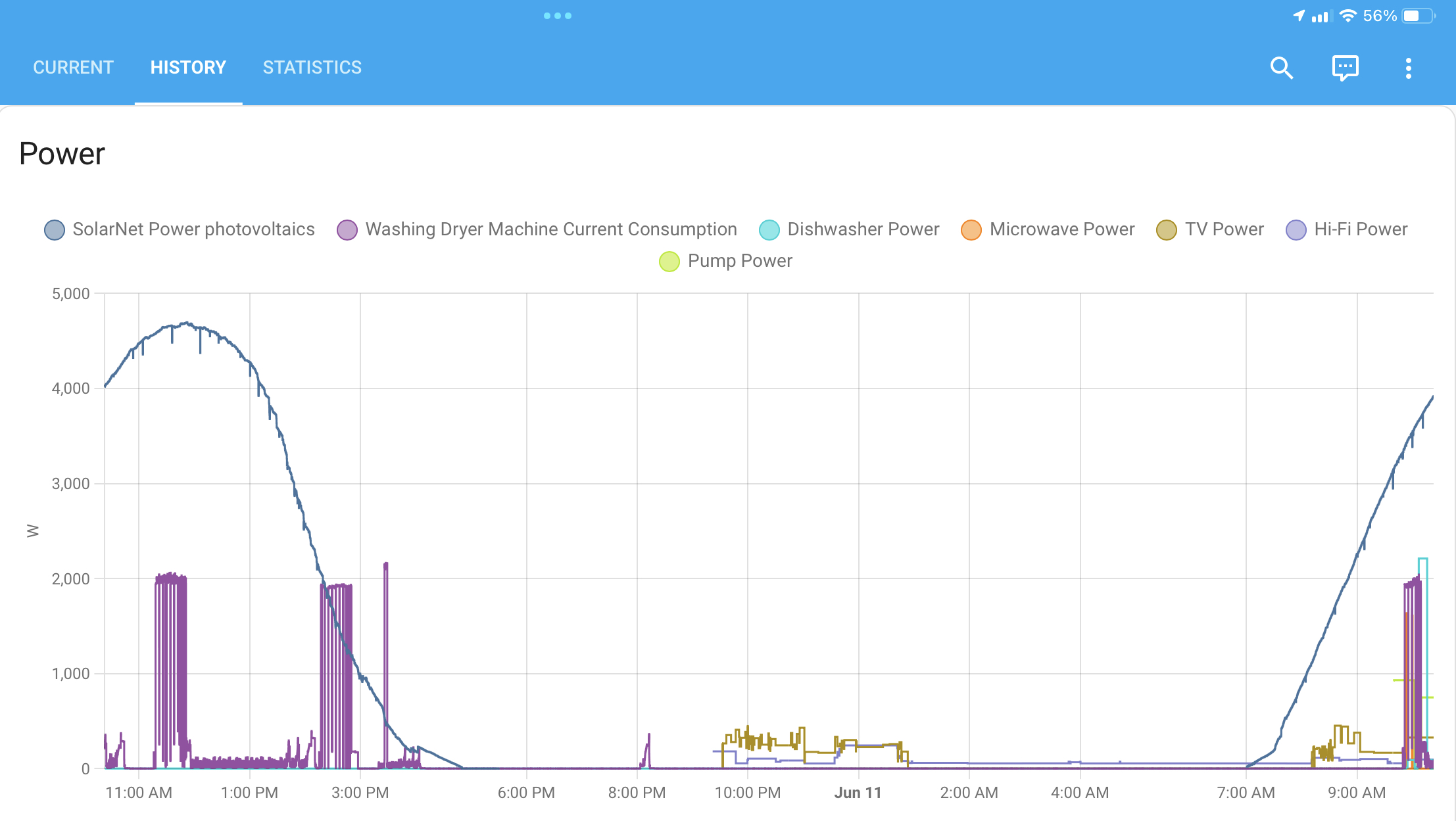Hide the SolarNet Power photovoltaics series
The image size is (1456, 821).
click(180, 229)
